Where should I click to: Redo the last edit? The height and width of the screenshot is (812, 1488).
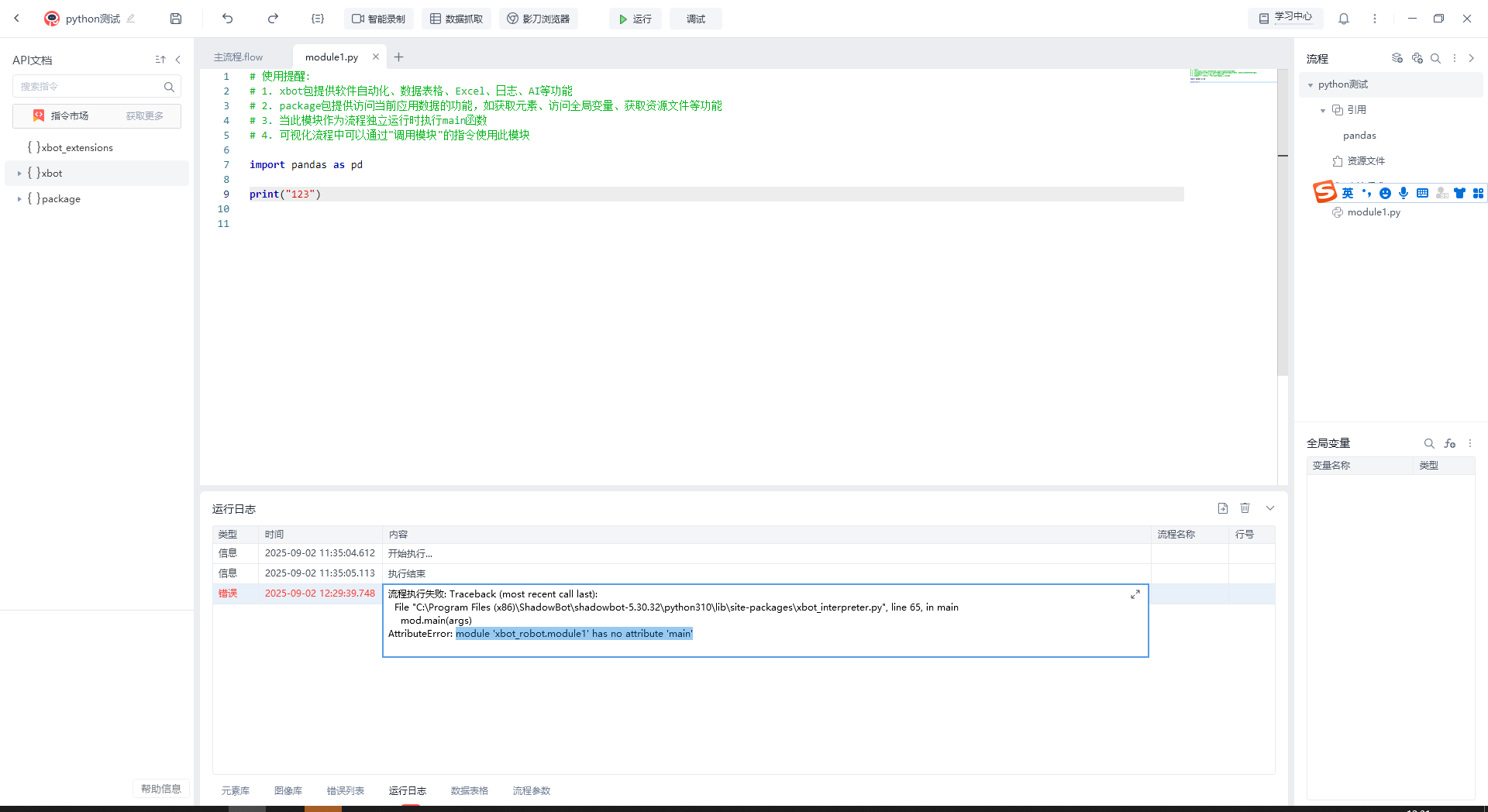click(x=273, y=19)
